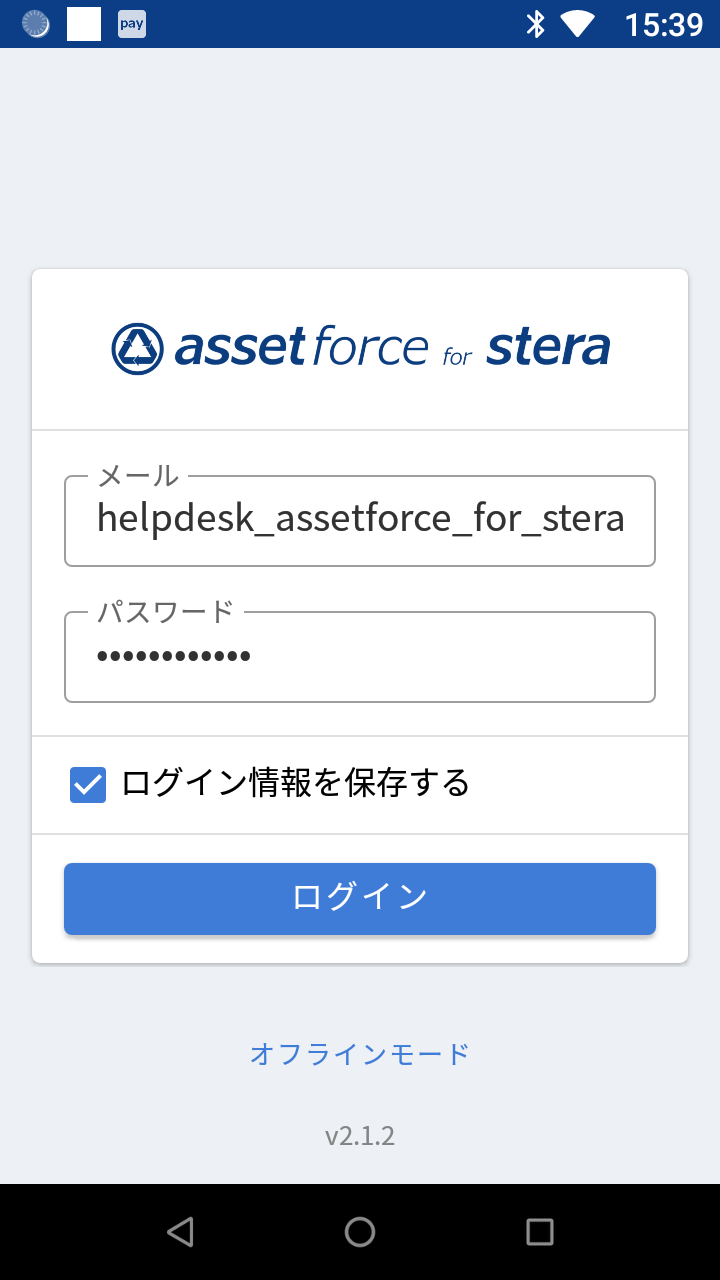Screen dimensions: 720x1280
Task: Tap the v2.1.2 version text
Action: (x=360, y=1136)
